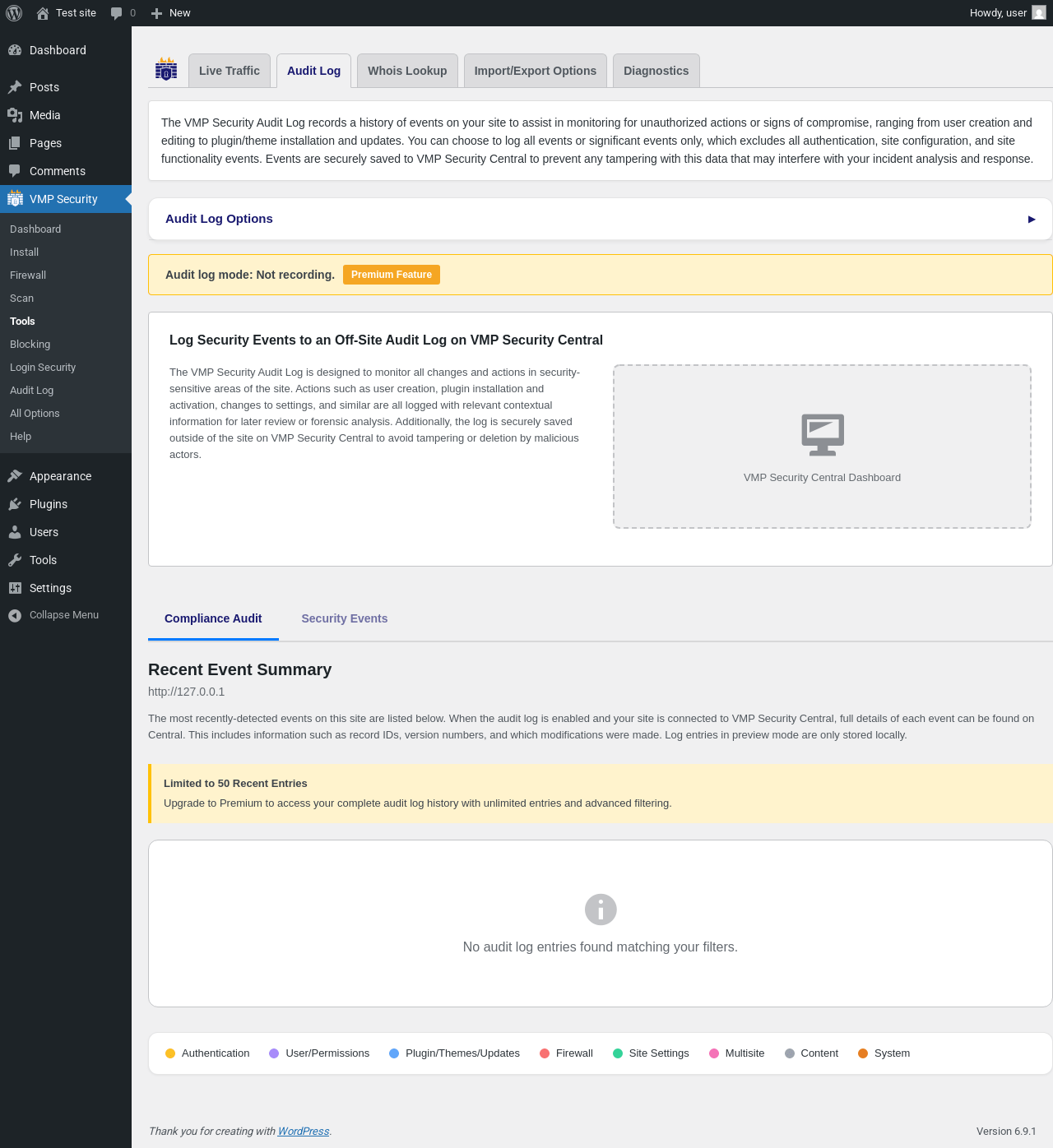
Task: Click the Version 6.9.1 footer text
Action: (x=1006, y=1132)
